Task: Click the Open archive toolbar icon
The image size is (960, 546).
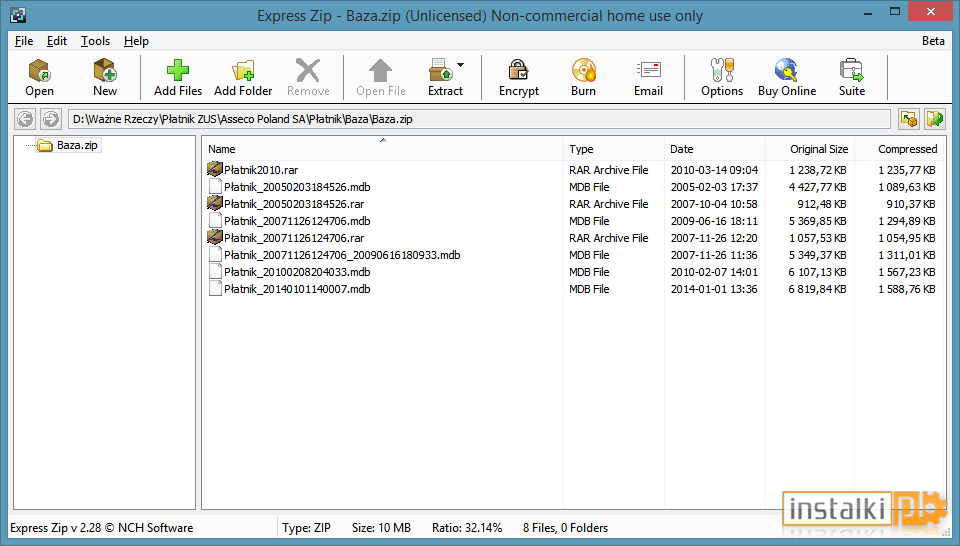Action: (x=40, y=70)
